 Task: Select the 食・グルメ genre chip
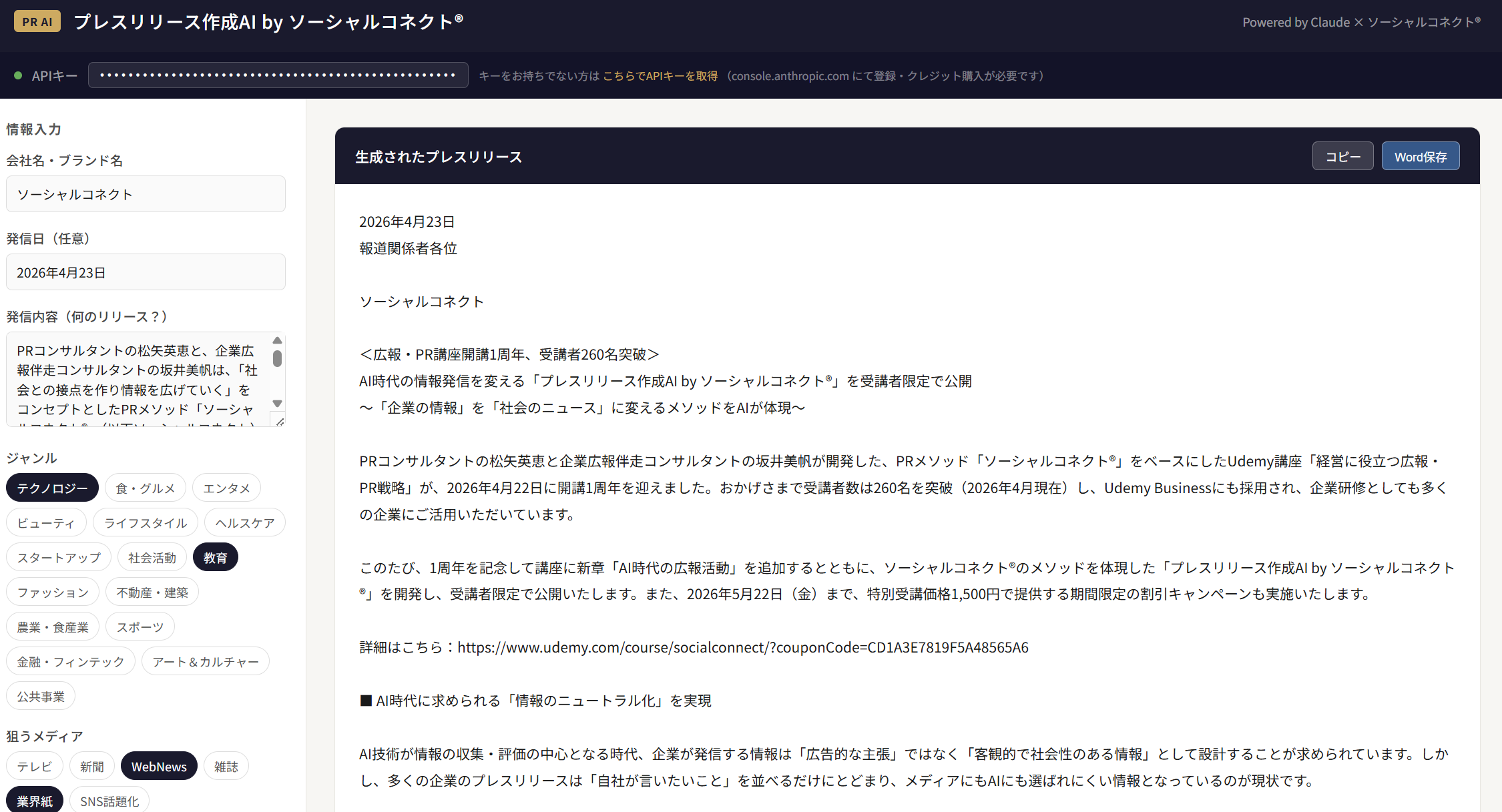[x=145, y=488]
